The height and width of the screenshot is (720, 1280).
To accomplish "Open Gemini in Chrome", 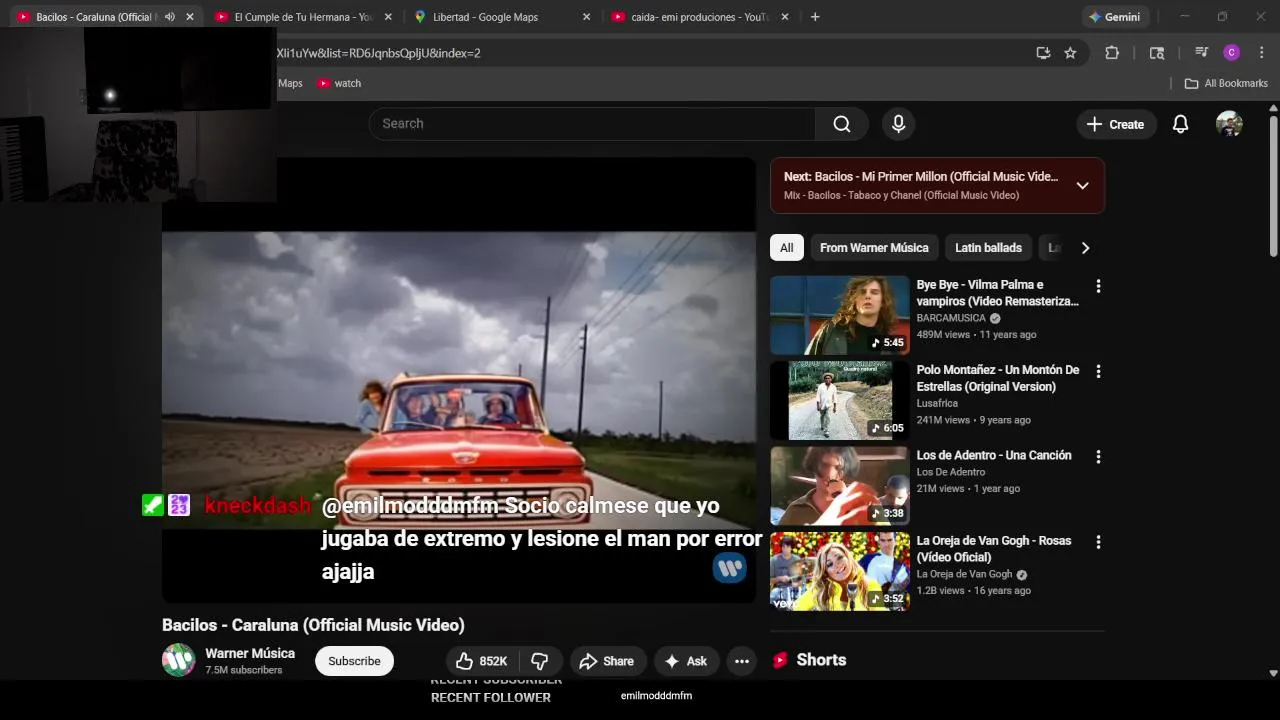I will pyautogui.click(x=1115, y=17).
